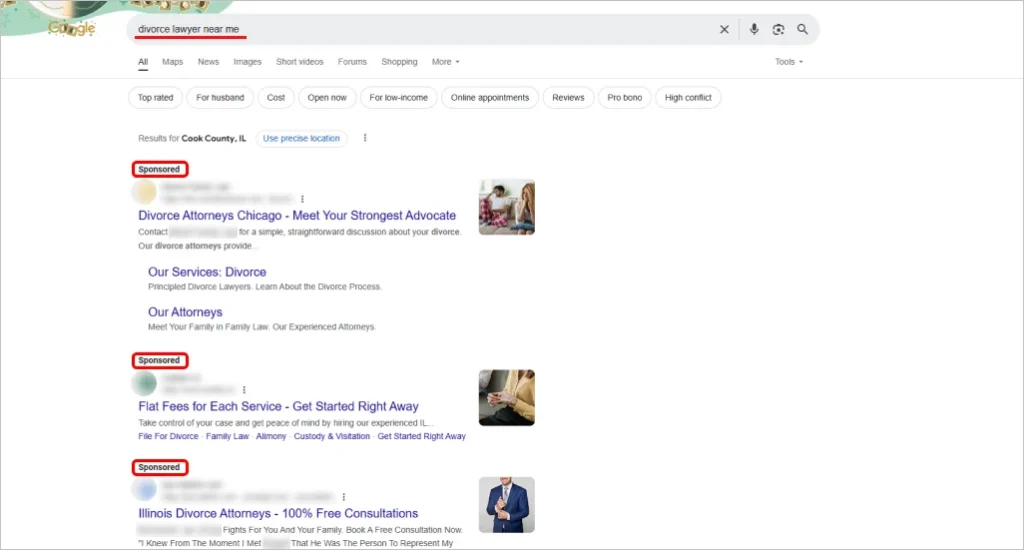Open the Our Attorneys sitelink
This screenshot has height=550, width=1024.
coord(185,312)
